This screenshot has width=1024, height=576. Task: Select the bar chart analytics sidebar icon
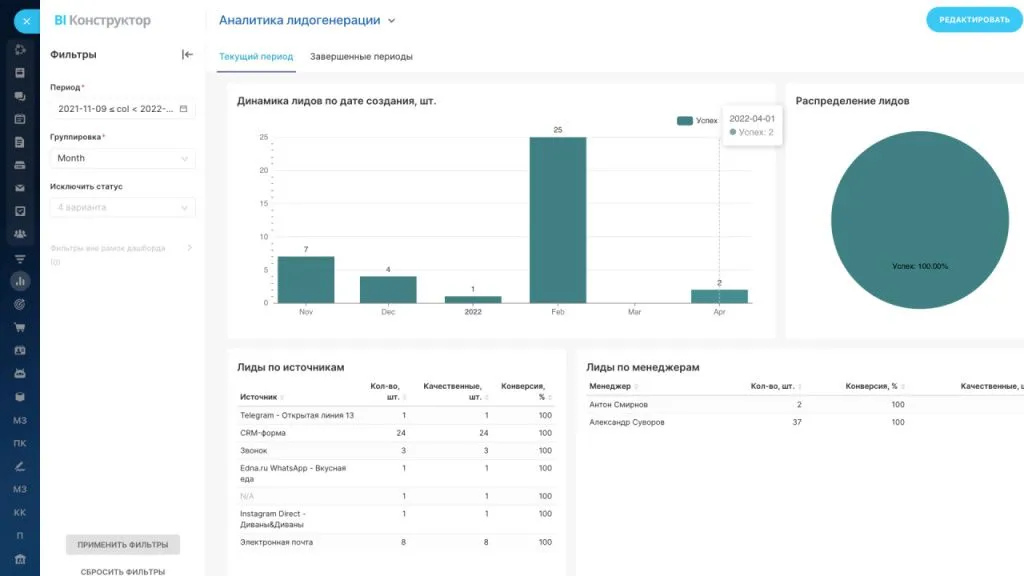click(20, 281)
